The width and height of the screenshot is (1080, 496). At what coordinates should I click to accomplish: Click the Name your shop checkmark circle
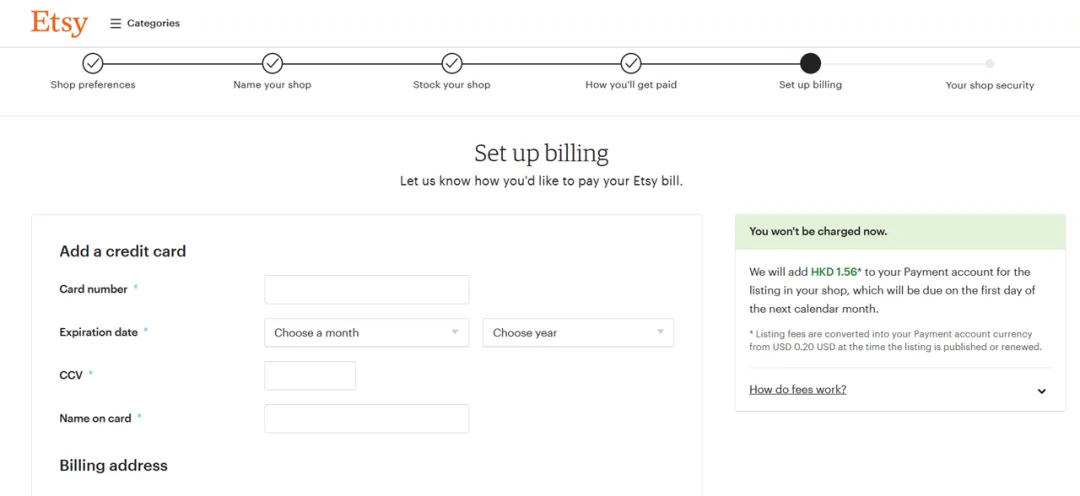[x=272, y=63]
